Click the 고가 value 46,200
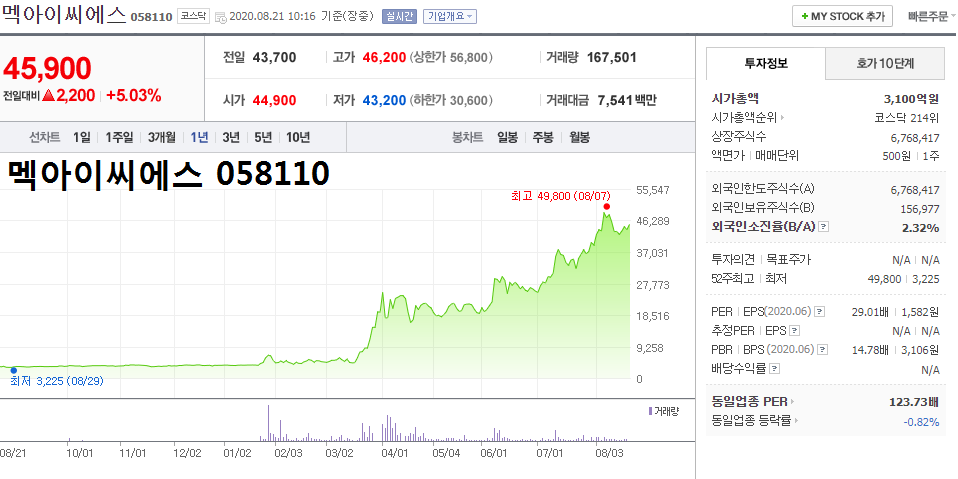Viewport: 958px width, 479px height. click(x=384, y=57)
